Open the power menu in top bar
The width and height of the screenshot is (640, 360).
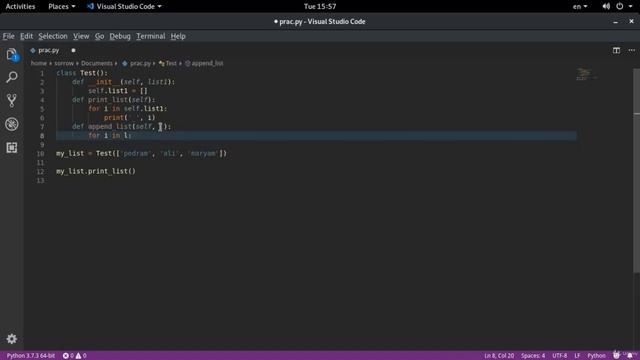(620, 6)
